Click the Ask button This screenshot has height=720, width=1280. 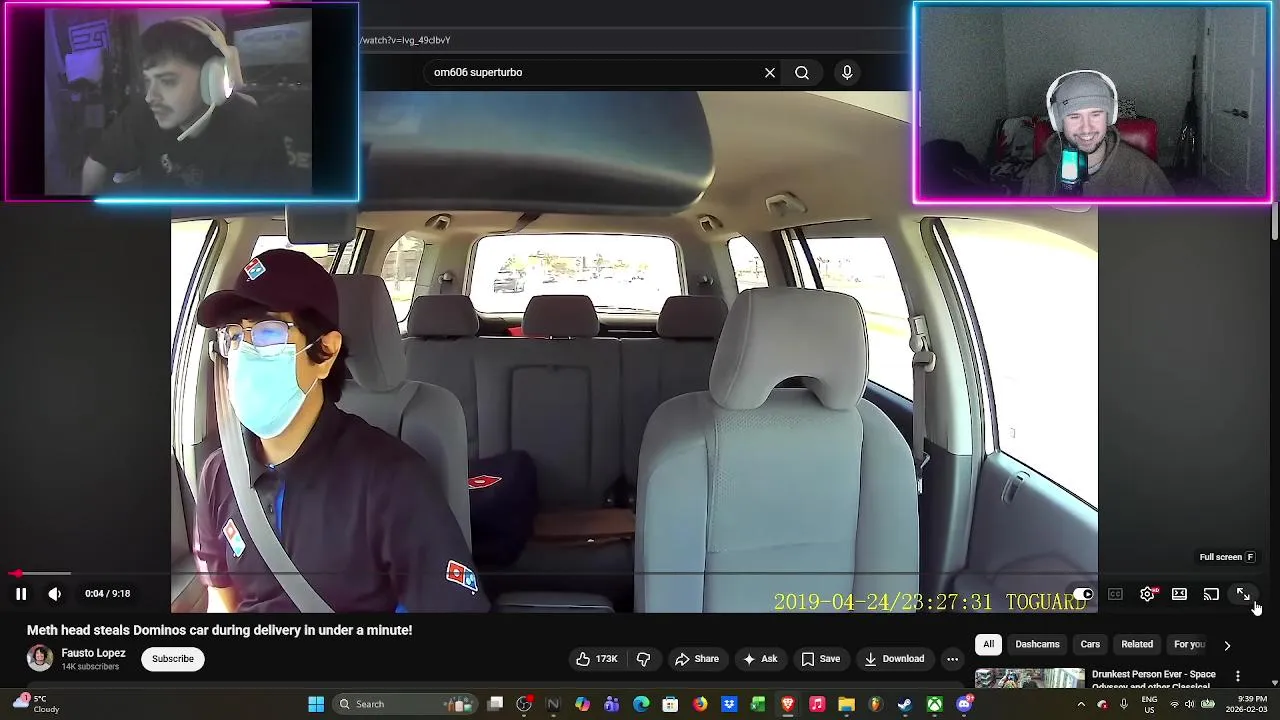(760, 659)
